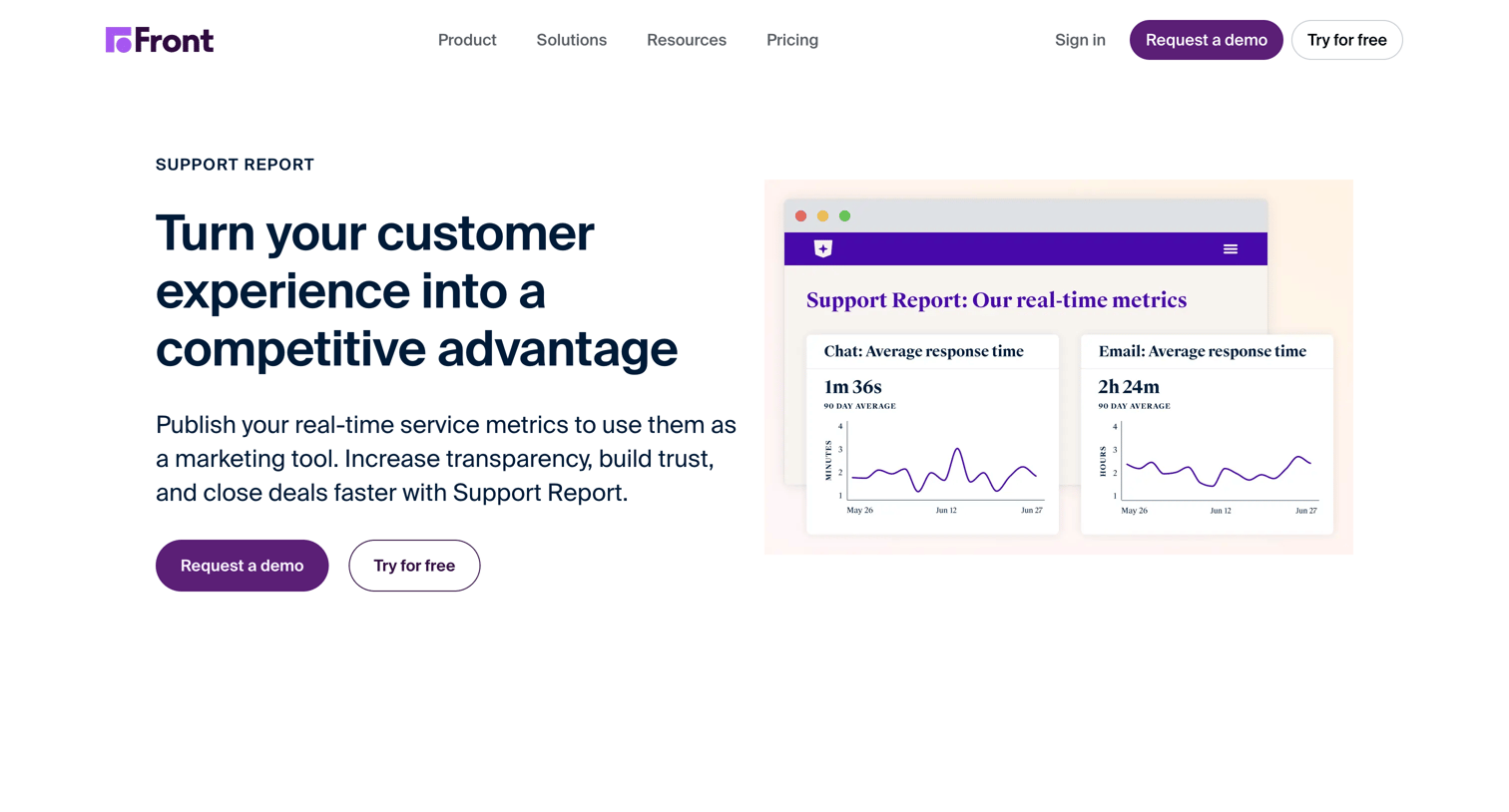This screenshot has width=1509, height=812.
Task: Click the '2h 24m' value
Action: point(1129,387)
